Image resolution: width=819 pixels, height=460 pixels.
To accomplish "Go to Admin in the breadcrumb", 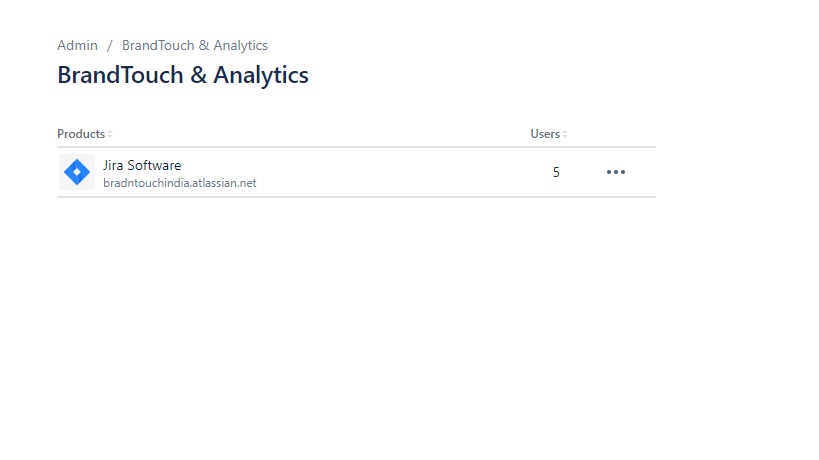I will (x=77, y=45).
